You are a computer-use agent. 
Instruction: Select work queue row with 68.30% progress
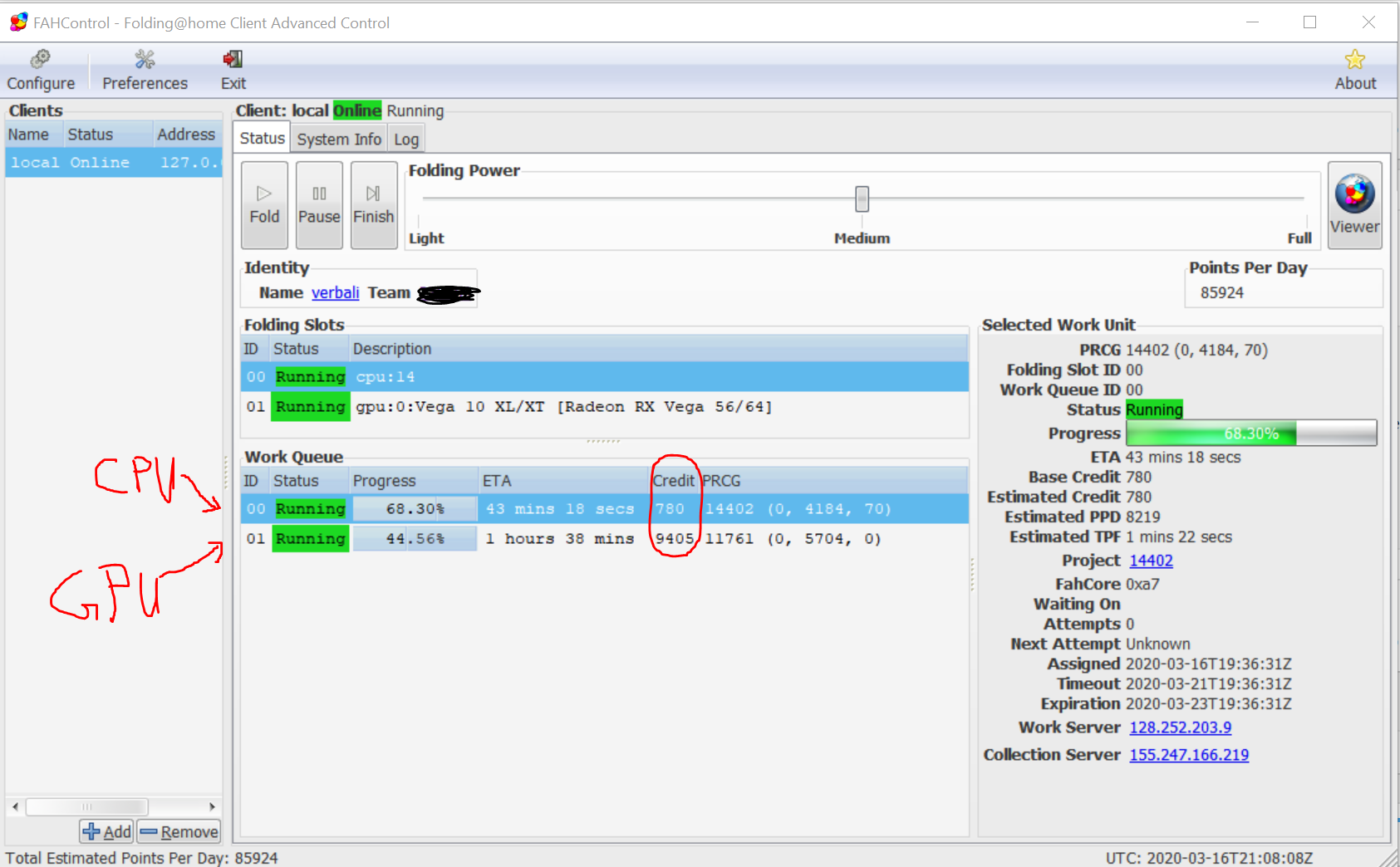[605, 508]
